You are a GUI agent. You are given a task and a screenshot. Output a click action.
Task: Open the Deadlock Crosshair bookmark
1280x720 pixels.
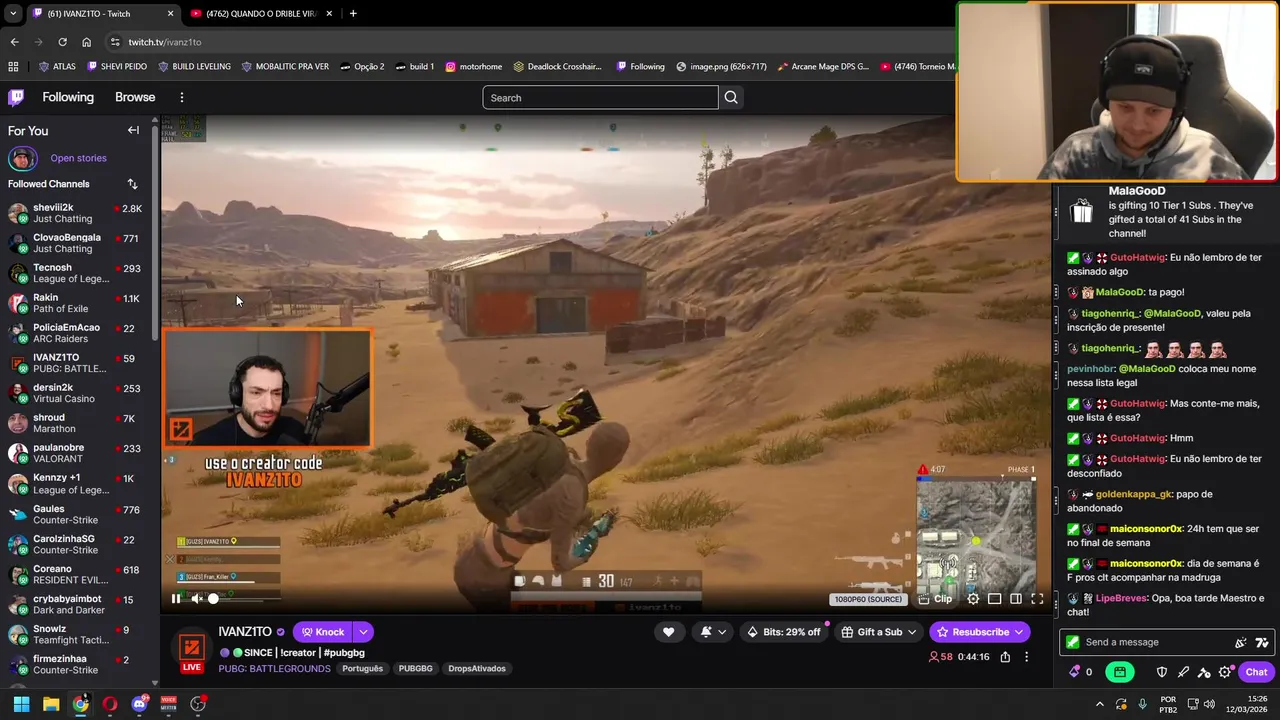pos(558,66)
